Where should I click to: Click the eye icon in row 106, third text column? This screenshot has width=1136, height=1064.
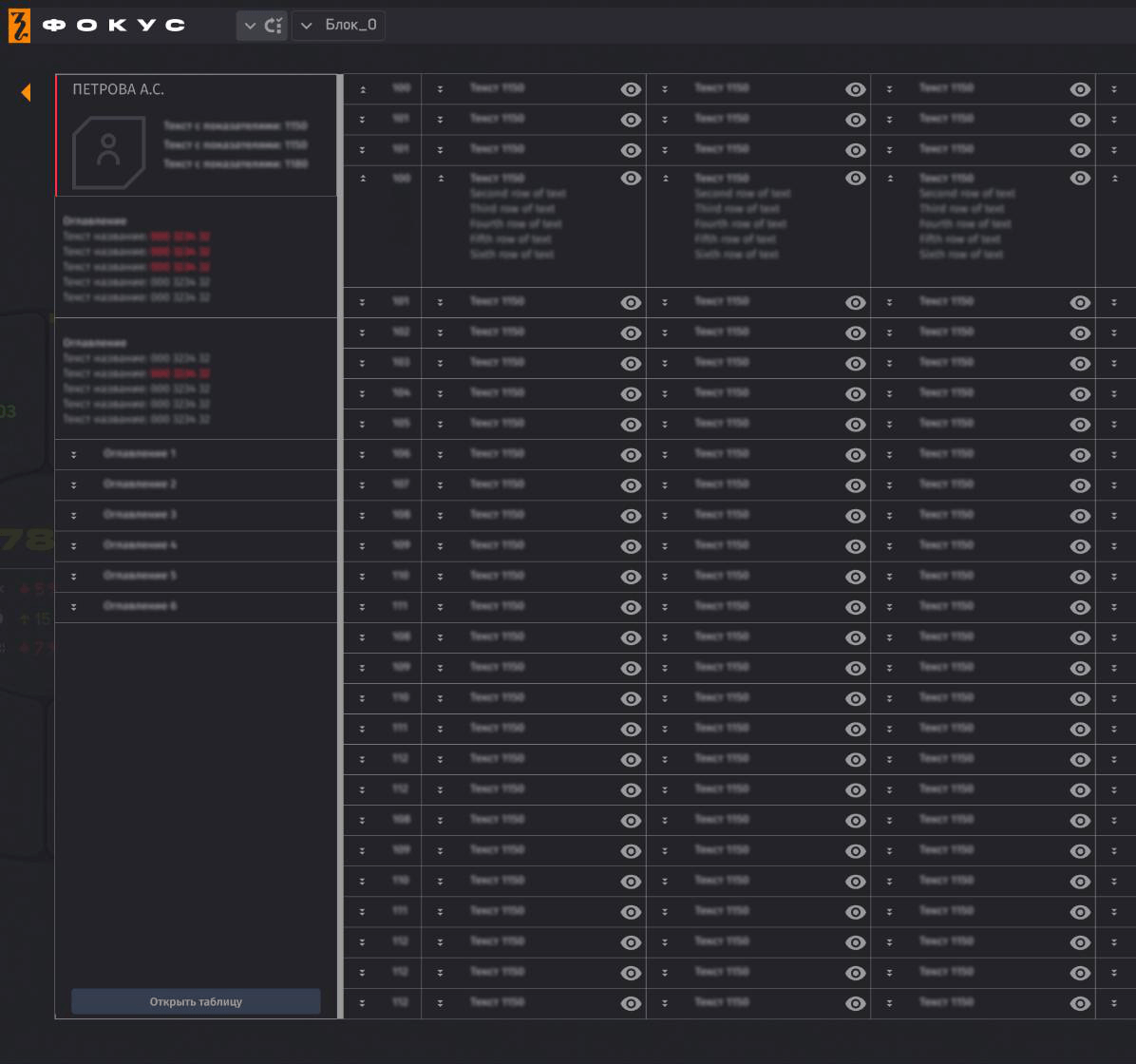click(x=1080, y=454)
